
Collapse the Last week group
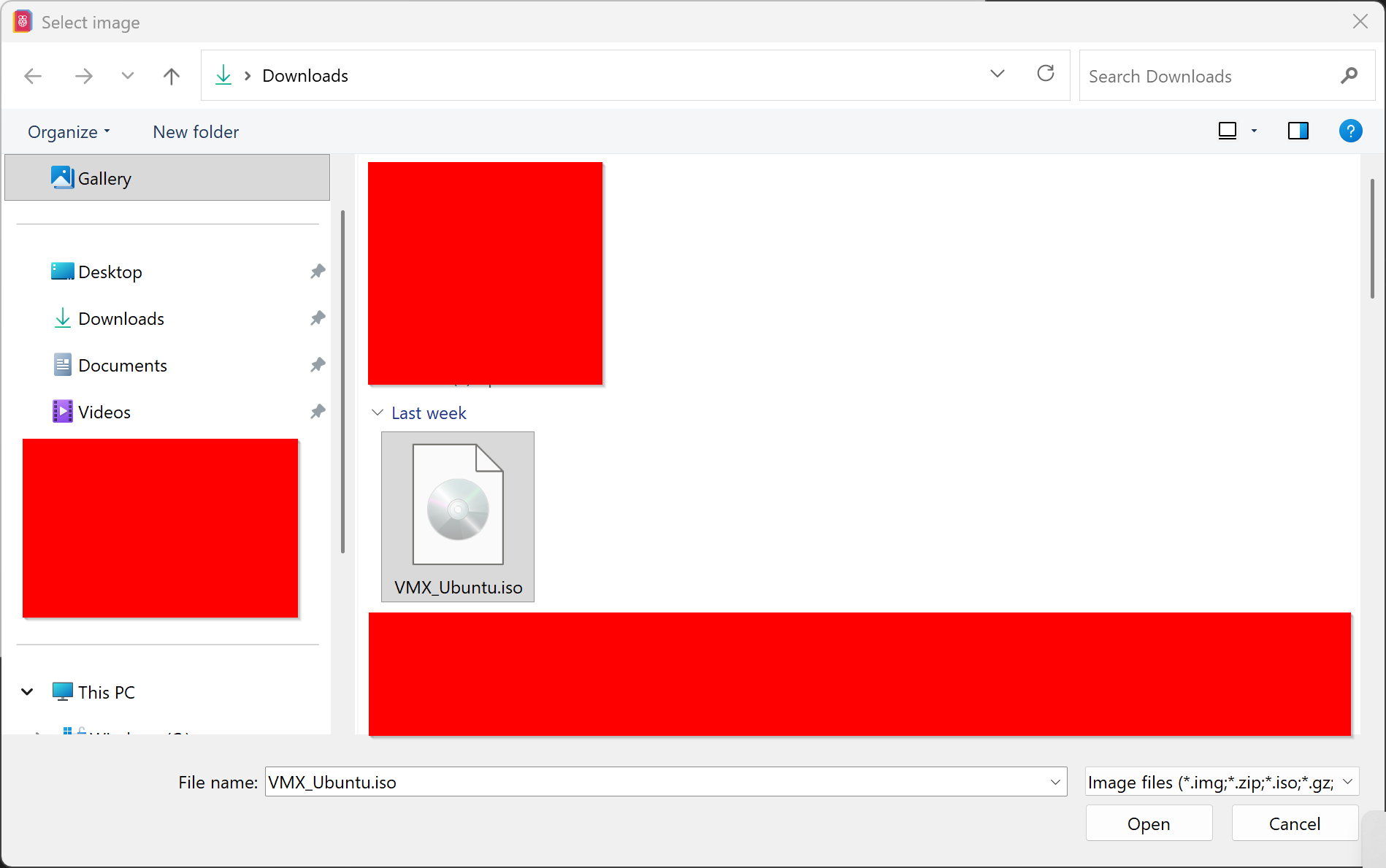click(x=377, y=412)
